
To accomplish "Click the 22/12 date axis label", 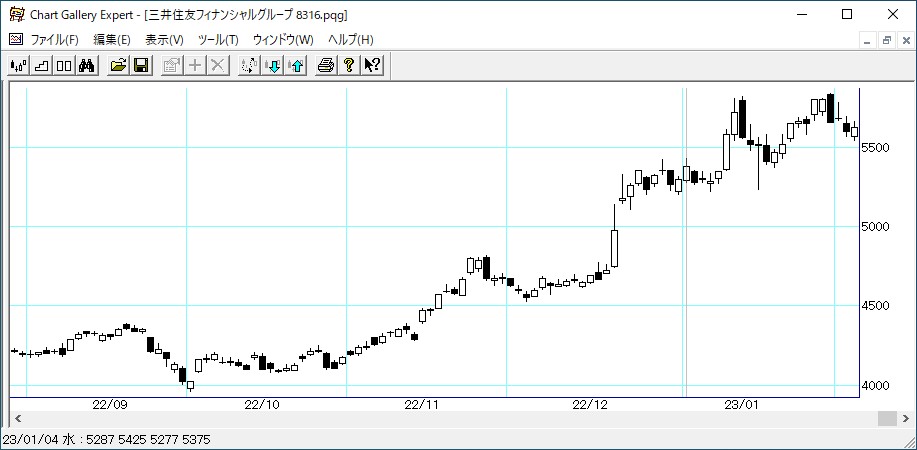I will click(591, 404).
